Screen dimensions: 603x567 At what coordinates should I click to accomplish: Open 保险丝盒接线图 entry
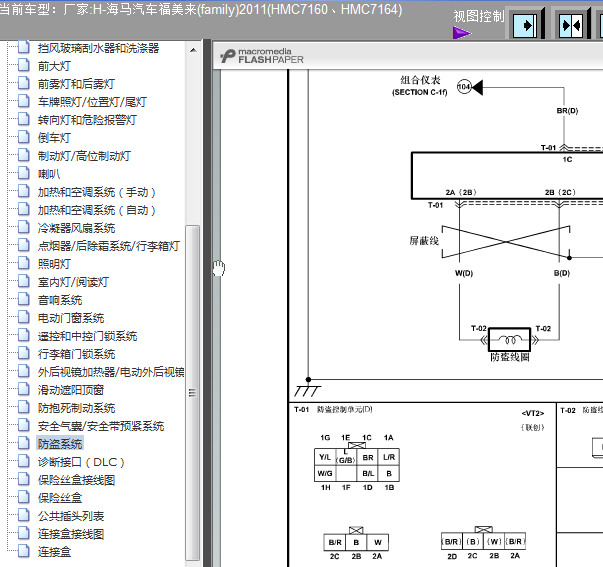(x=77, y=480)
